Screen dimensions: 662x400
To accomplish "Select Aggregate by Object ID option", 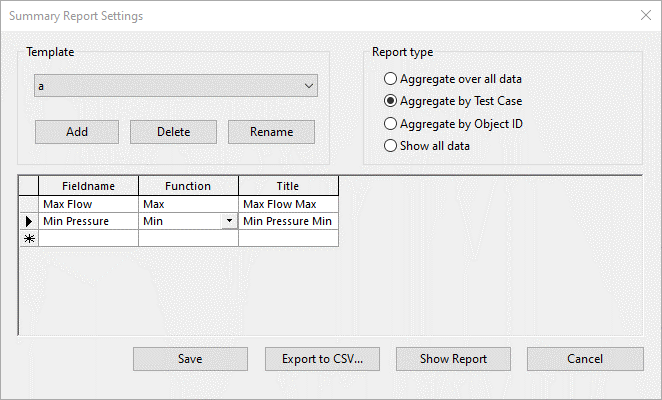I will 390,124.
